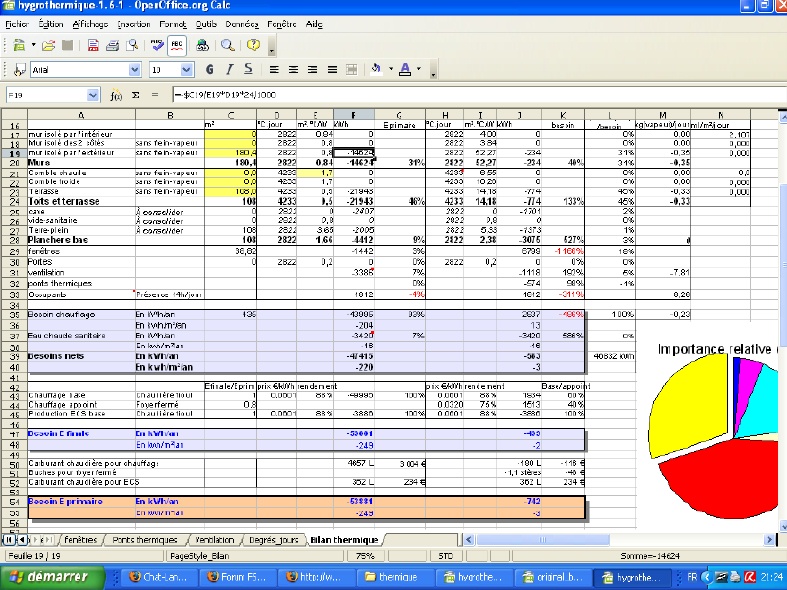The image size is (787, 590).
Task: Open Page Preview icon
Action: coord(132,46)
